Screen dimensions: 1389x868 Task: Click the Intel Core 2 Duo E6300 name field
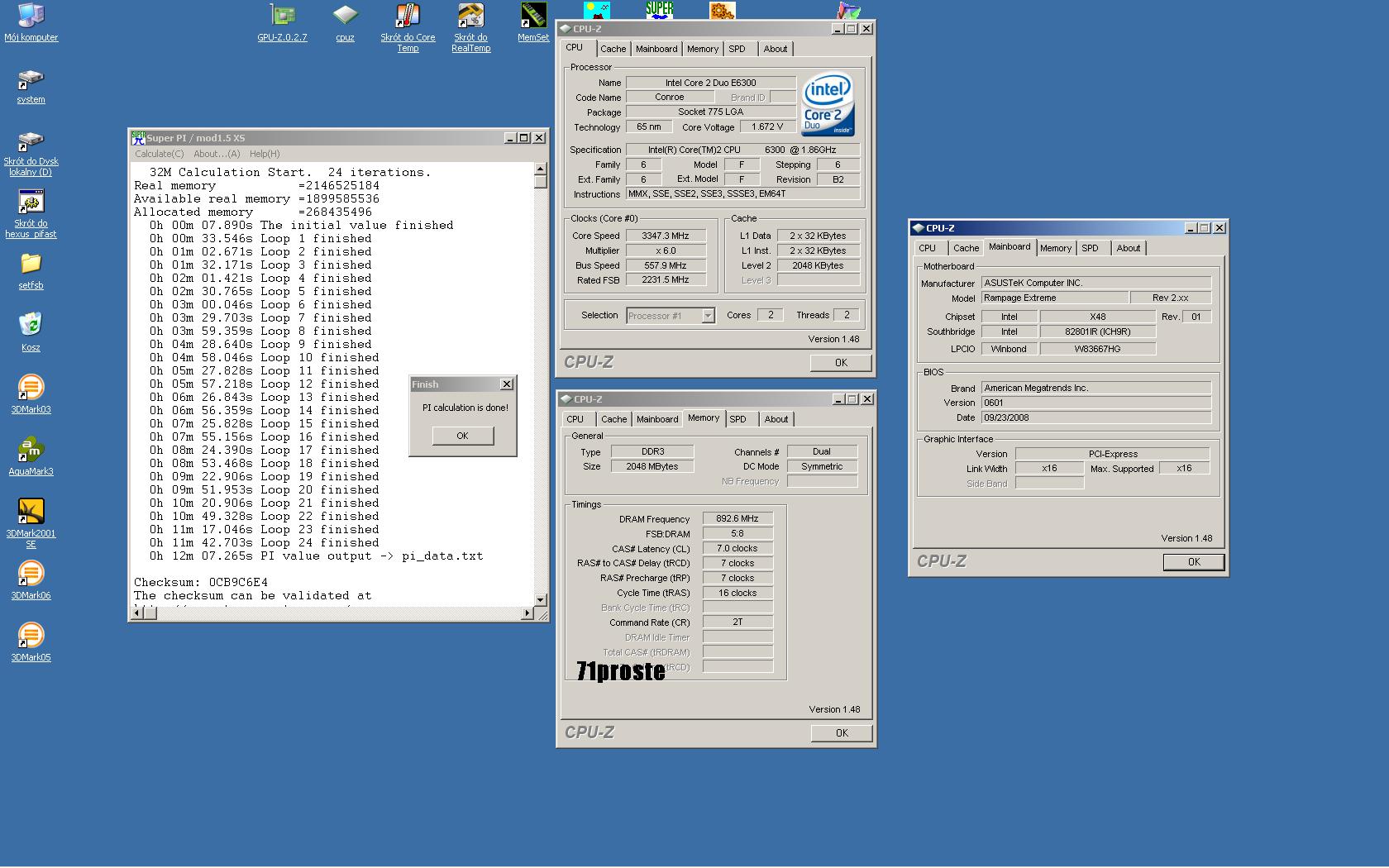pyautogui.click(x=711, y=83)
